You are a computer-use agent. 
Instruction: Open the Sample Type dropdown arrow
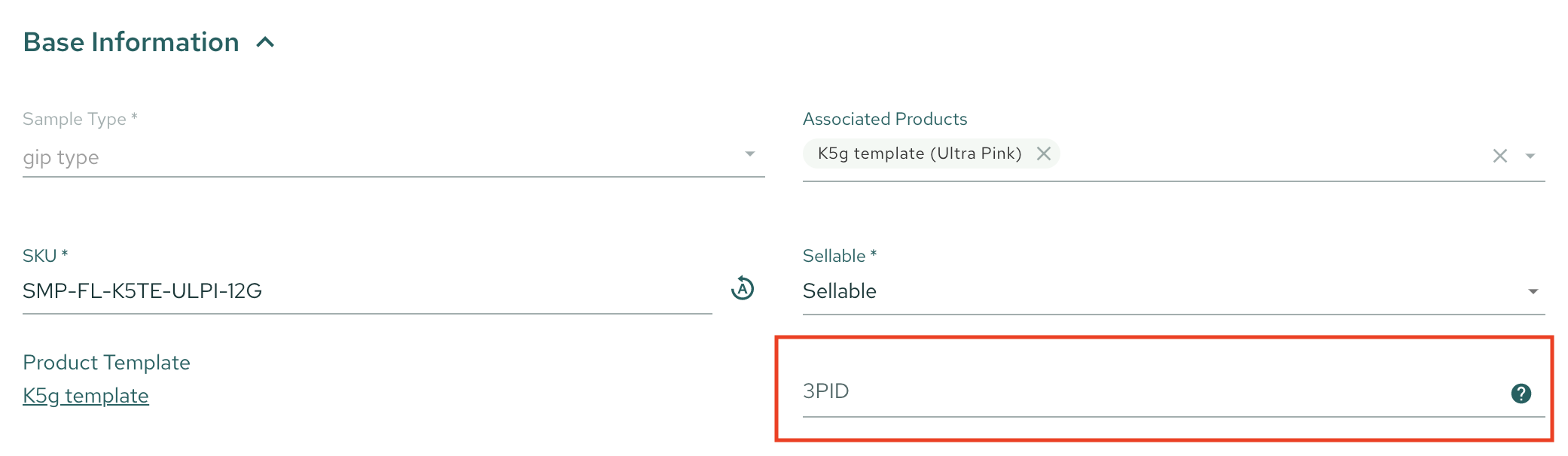(749, 154)
